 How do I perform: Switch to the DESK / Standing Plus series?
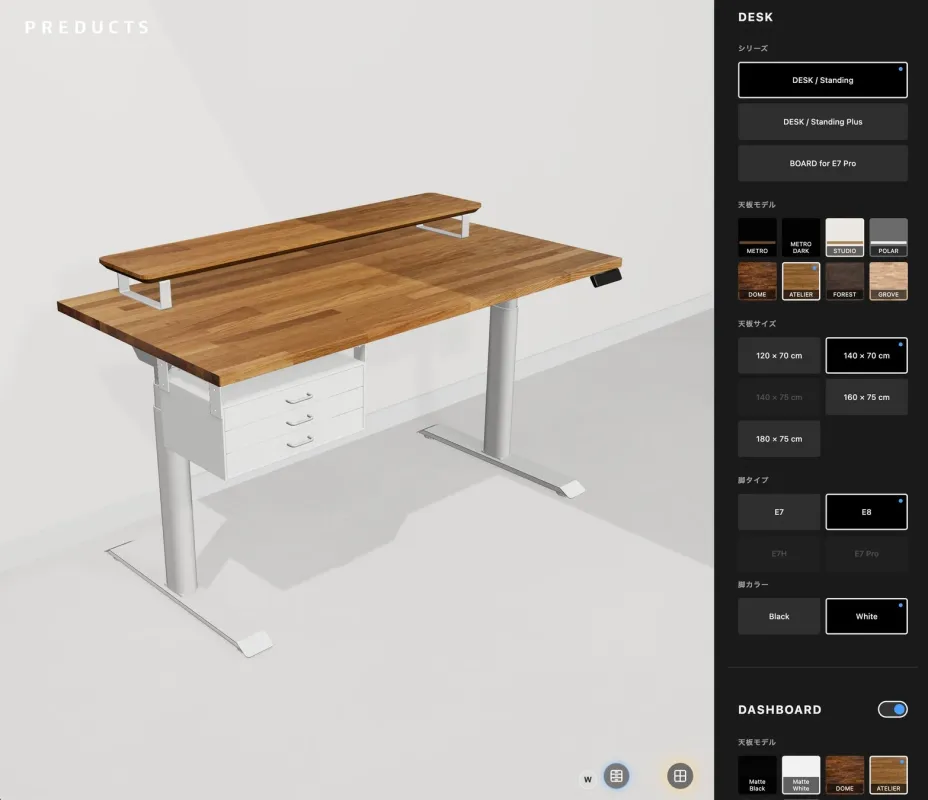point(822,122)
